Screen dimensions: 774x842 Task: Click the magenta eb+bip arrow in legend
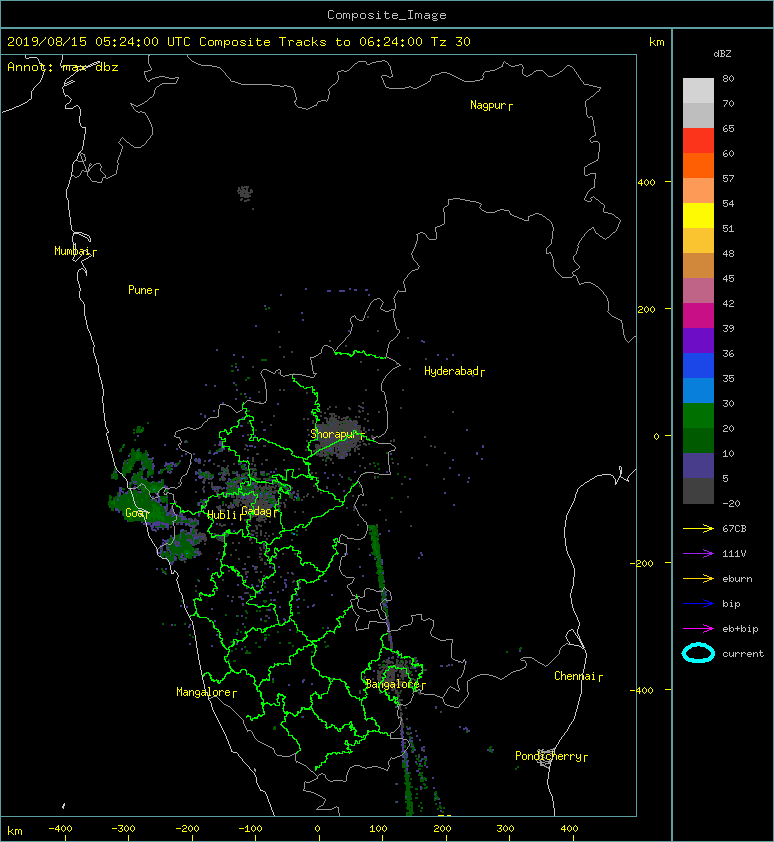698,629
